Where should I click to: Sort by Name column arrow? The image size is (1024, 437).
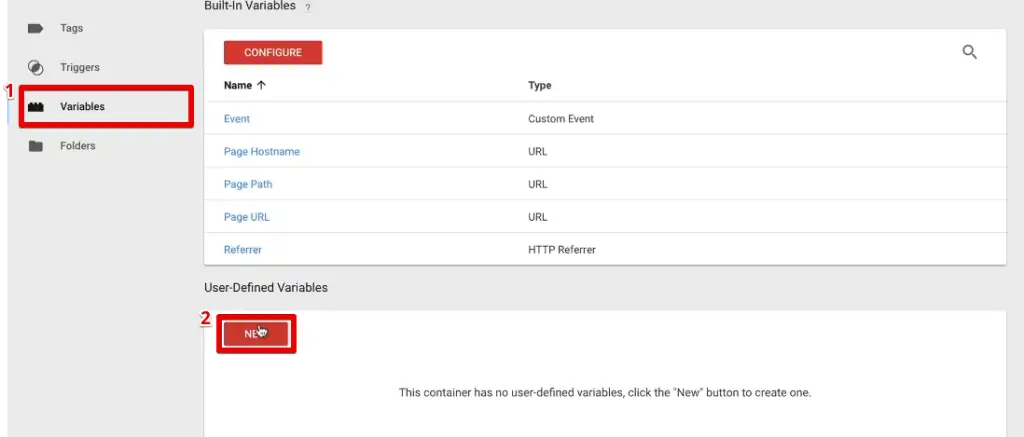pos(261,86)
